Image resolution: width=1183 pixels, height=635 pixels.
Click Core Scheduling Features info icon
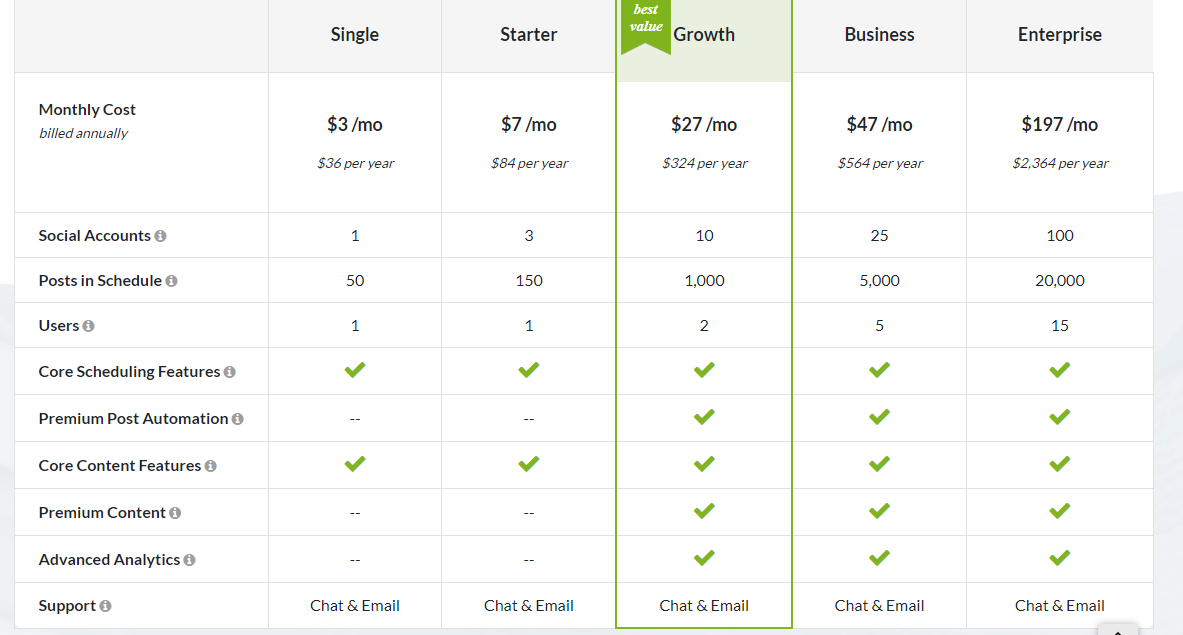click(x=229, y=372)
